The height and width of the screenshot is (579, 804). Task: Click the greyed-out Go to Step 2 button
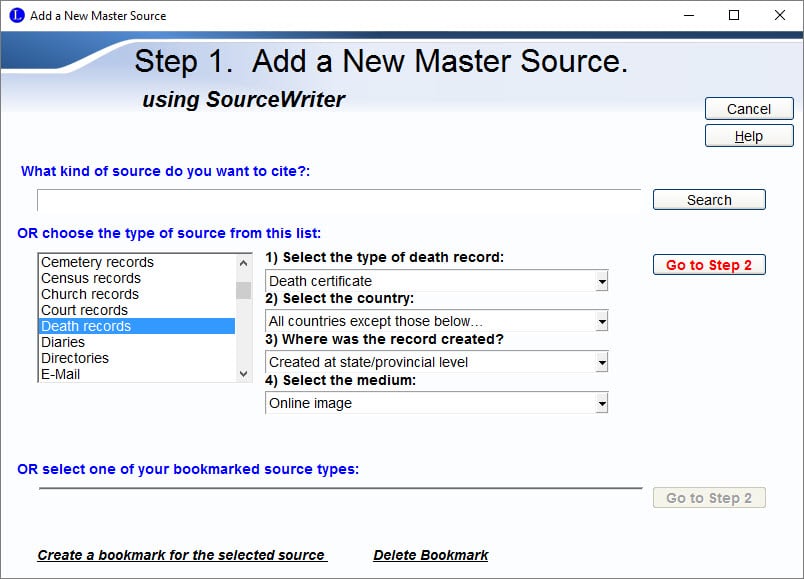point(709,497)
